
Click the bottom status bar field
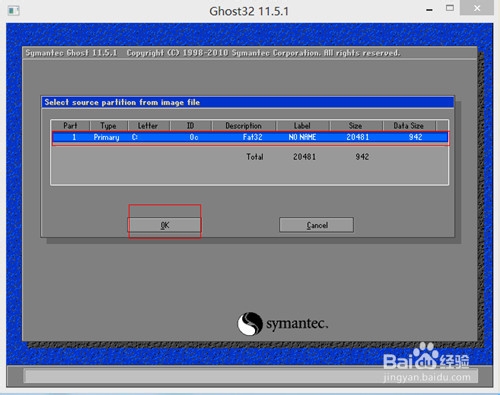point(252,376)
